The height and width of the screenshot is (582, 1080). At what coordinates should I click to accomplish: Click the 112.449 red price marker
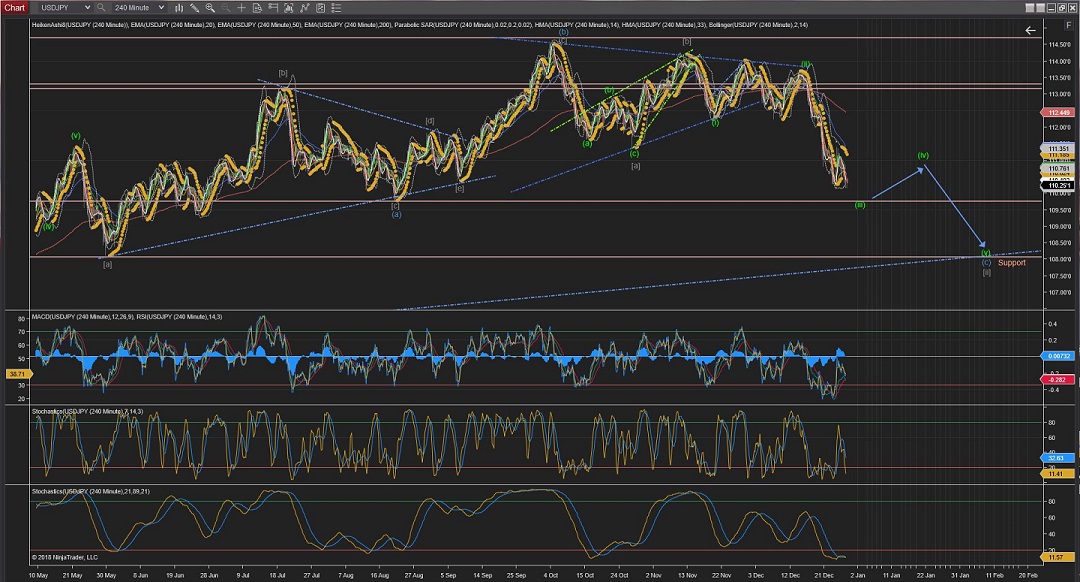pos(1059,112)
